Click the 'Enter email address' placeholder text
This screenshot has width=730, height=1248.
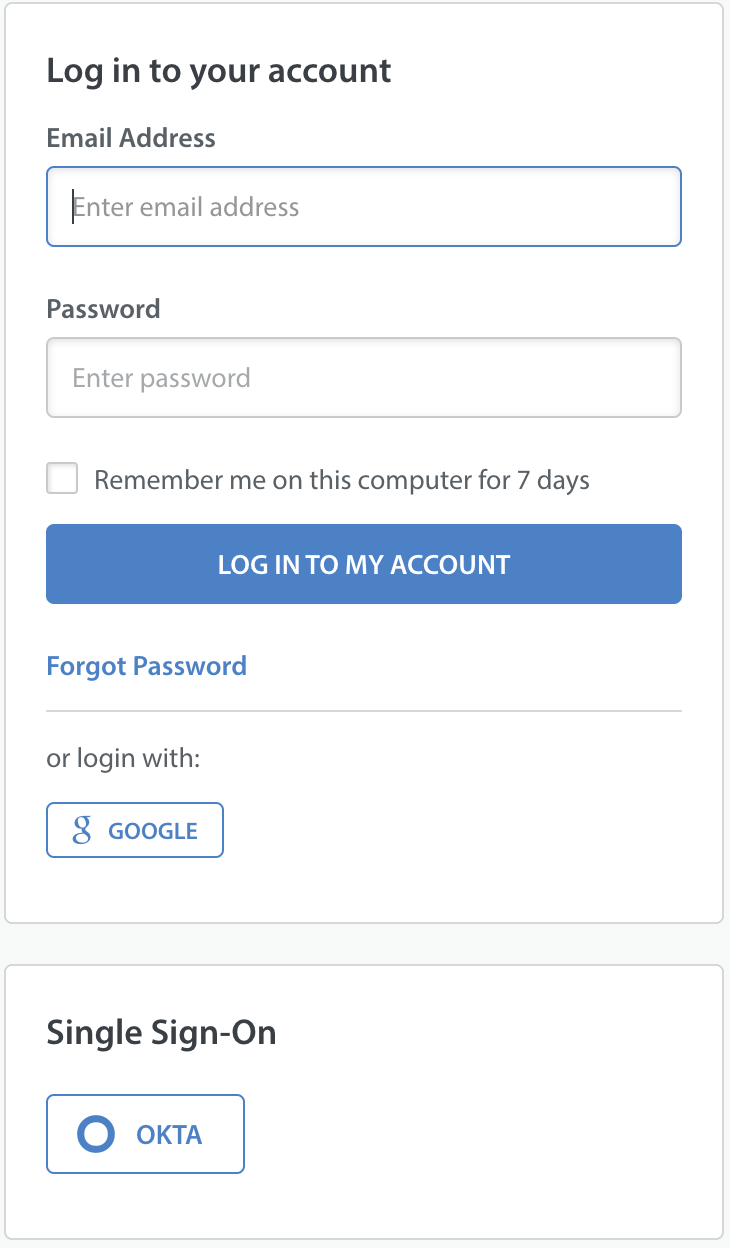point(186,207)
